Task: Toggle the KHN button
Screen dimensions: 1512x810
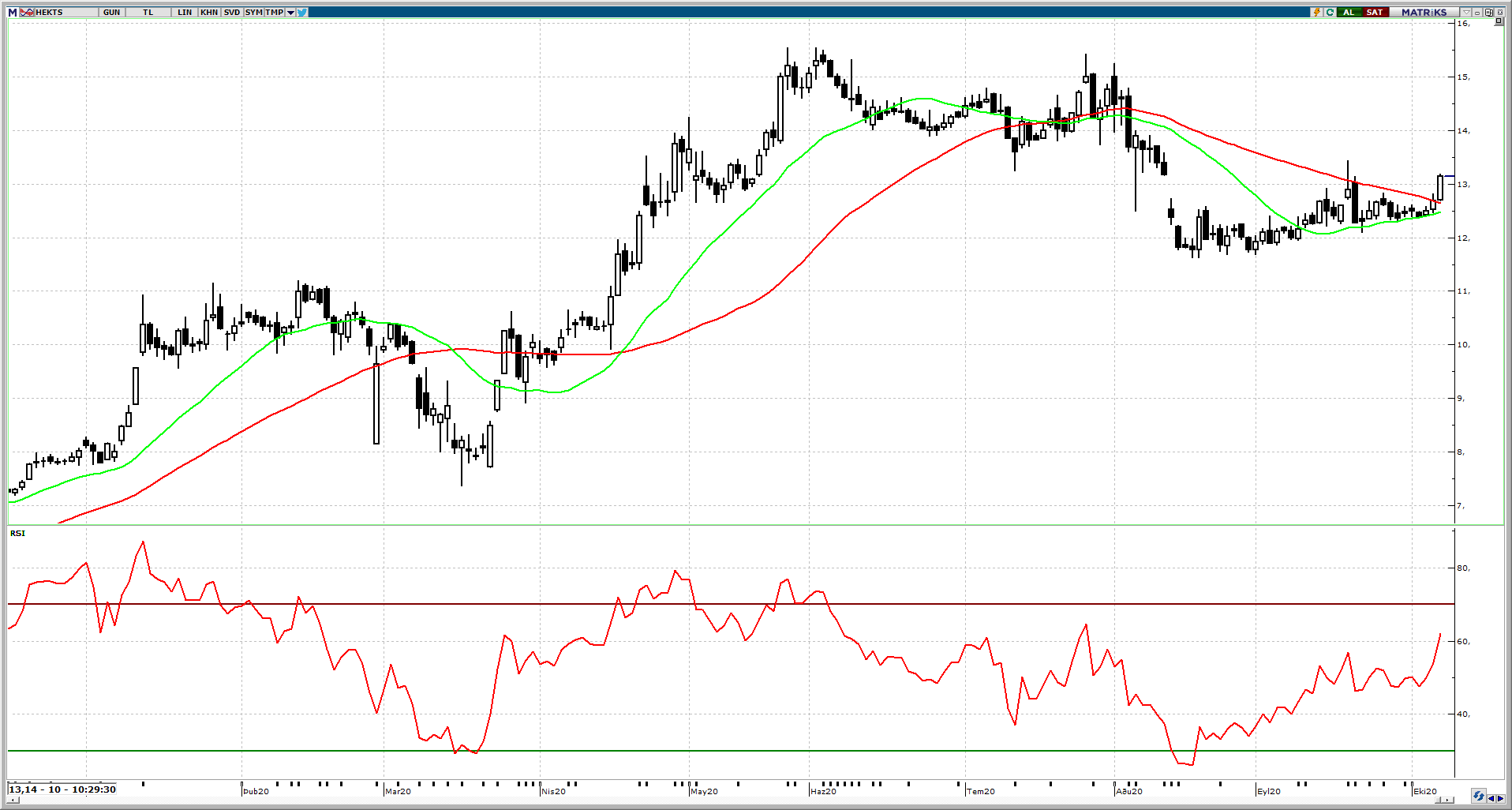Action: click(209, 13)
